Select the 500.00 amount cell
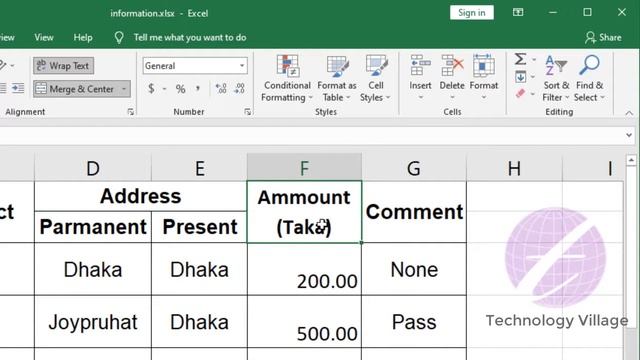 coord(304,322)
